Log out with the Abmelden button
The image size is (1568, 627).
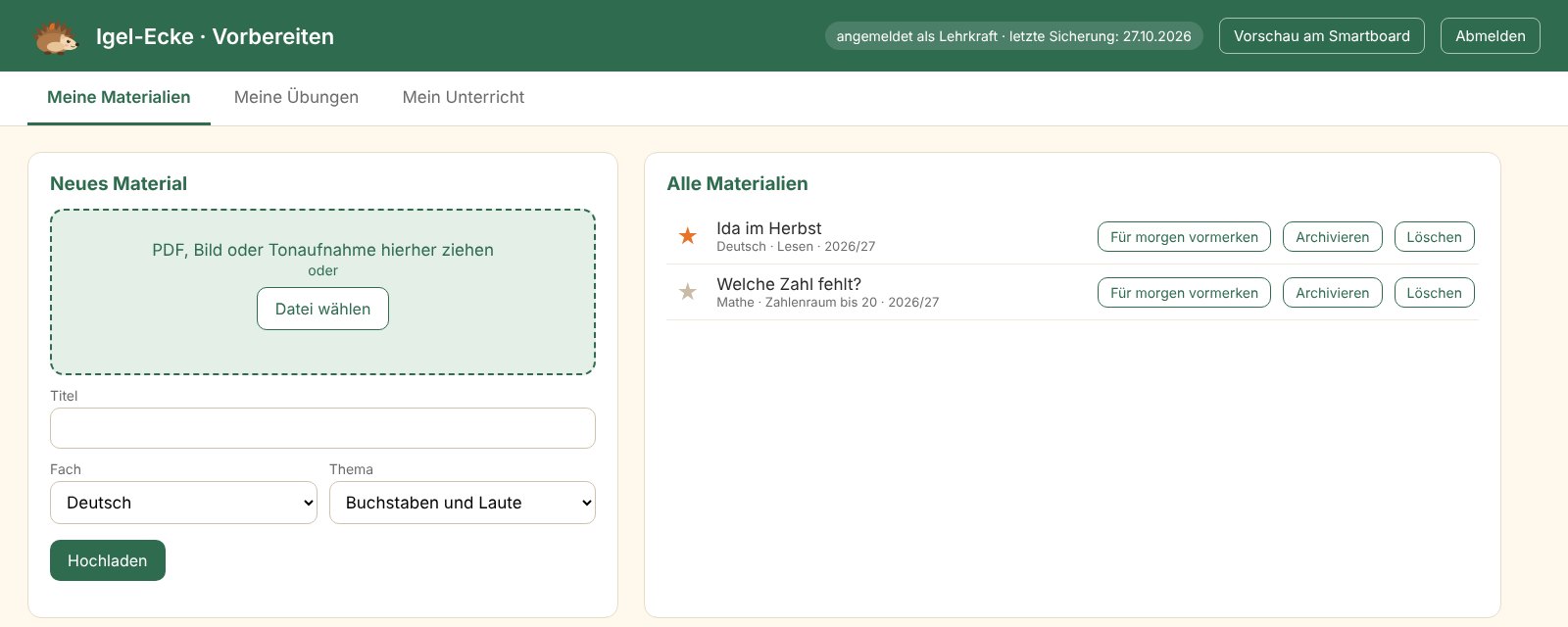tap(1491, 36)
